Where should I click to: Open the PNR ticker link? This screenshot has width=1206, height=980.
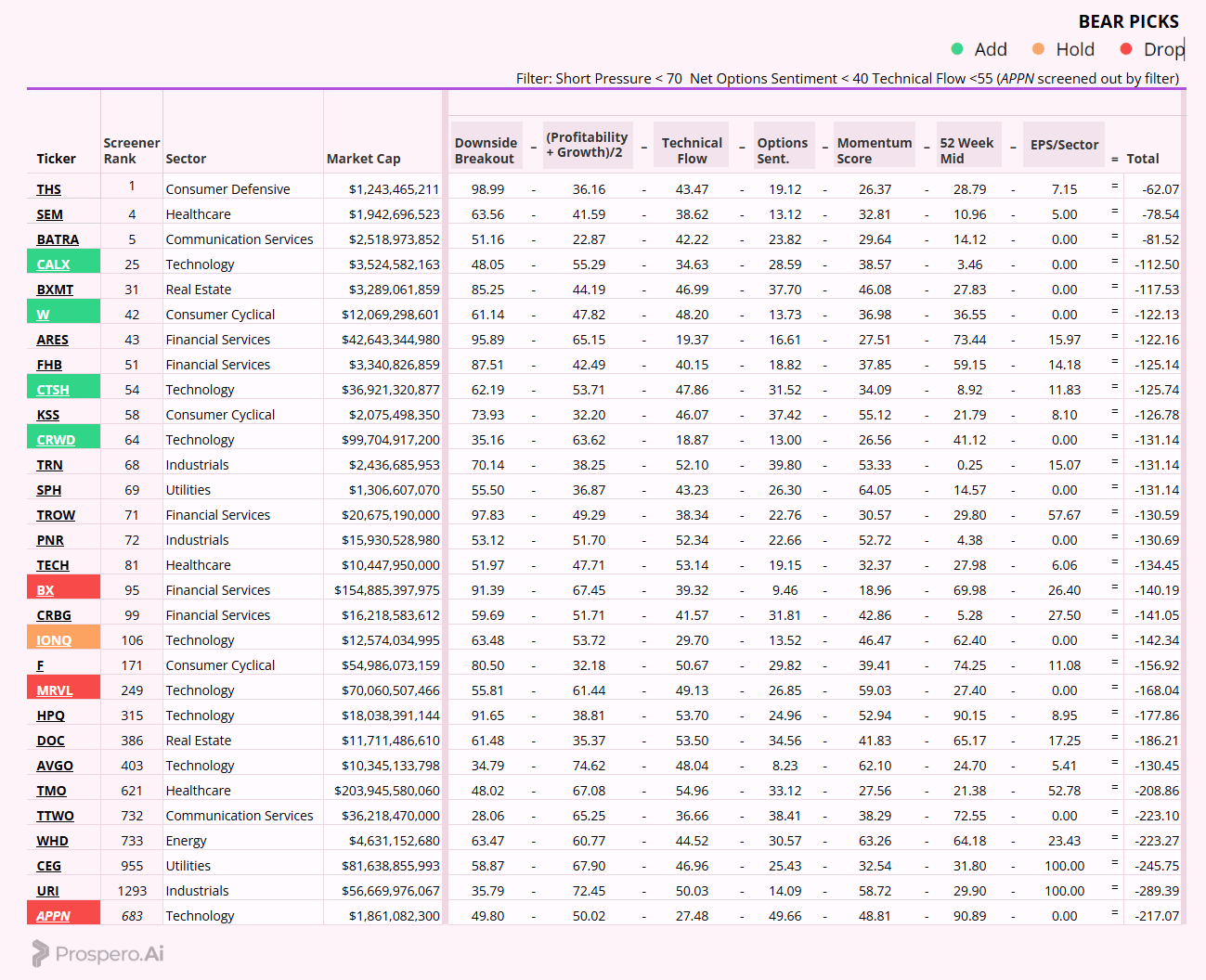click(x=50, y=540)
